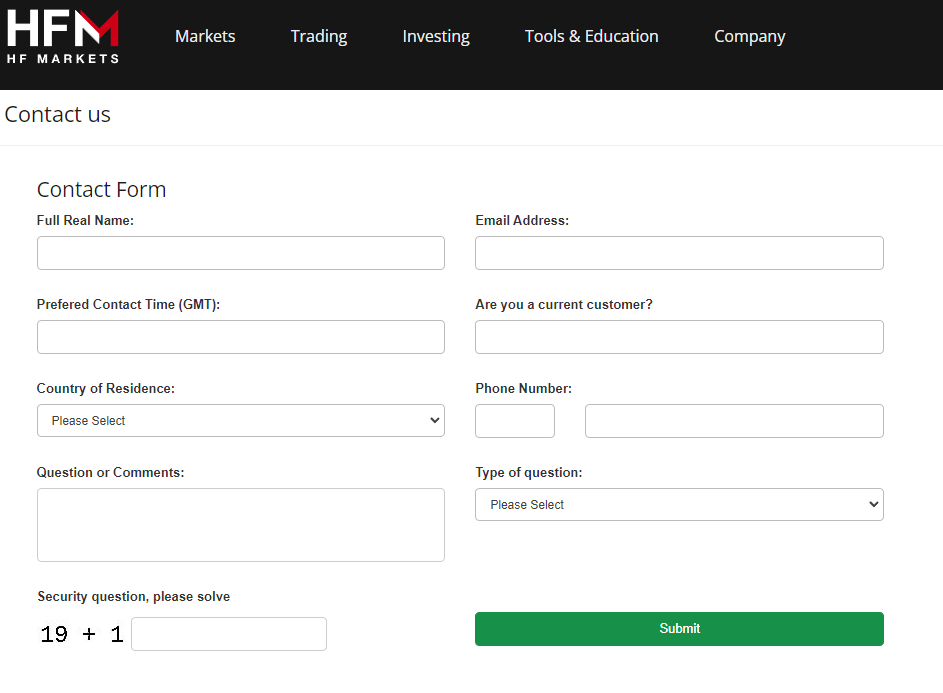This screenshot has width=943, height=693.
Task: Open the Company menu
Action: pyautogui.click(x=749, y=36)
